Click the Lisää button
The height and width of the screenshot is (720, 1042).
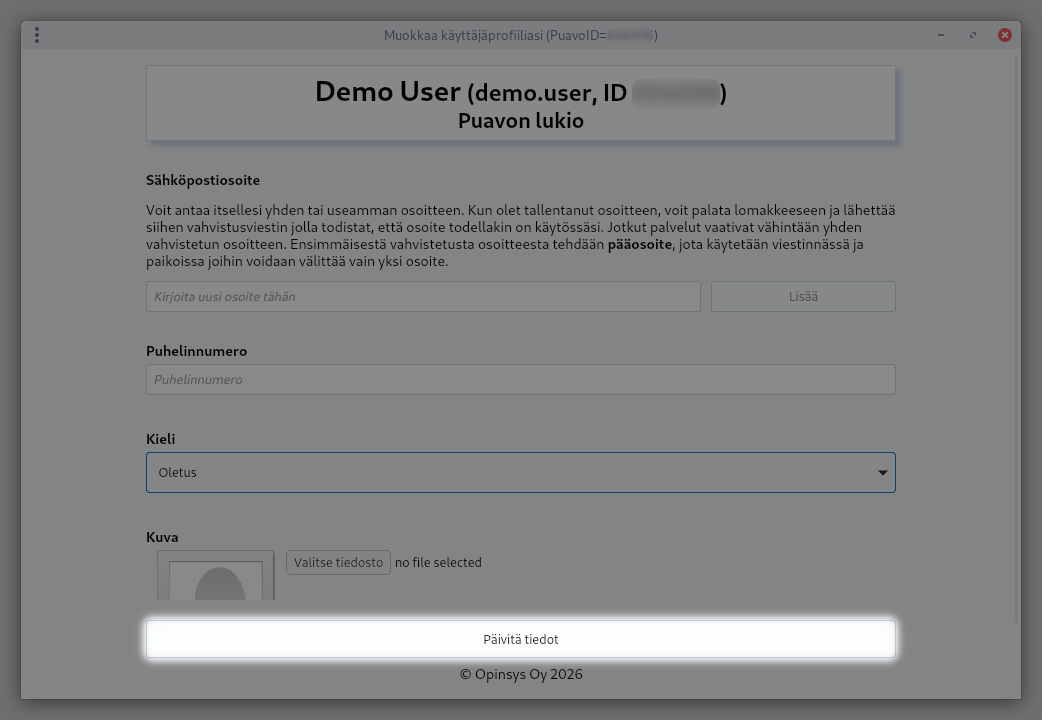(802, 297)
